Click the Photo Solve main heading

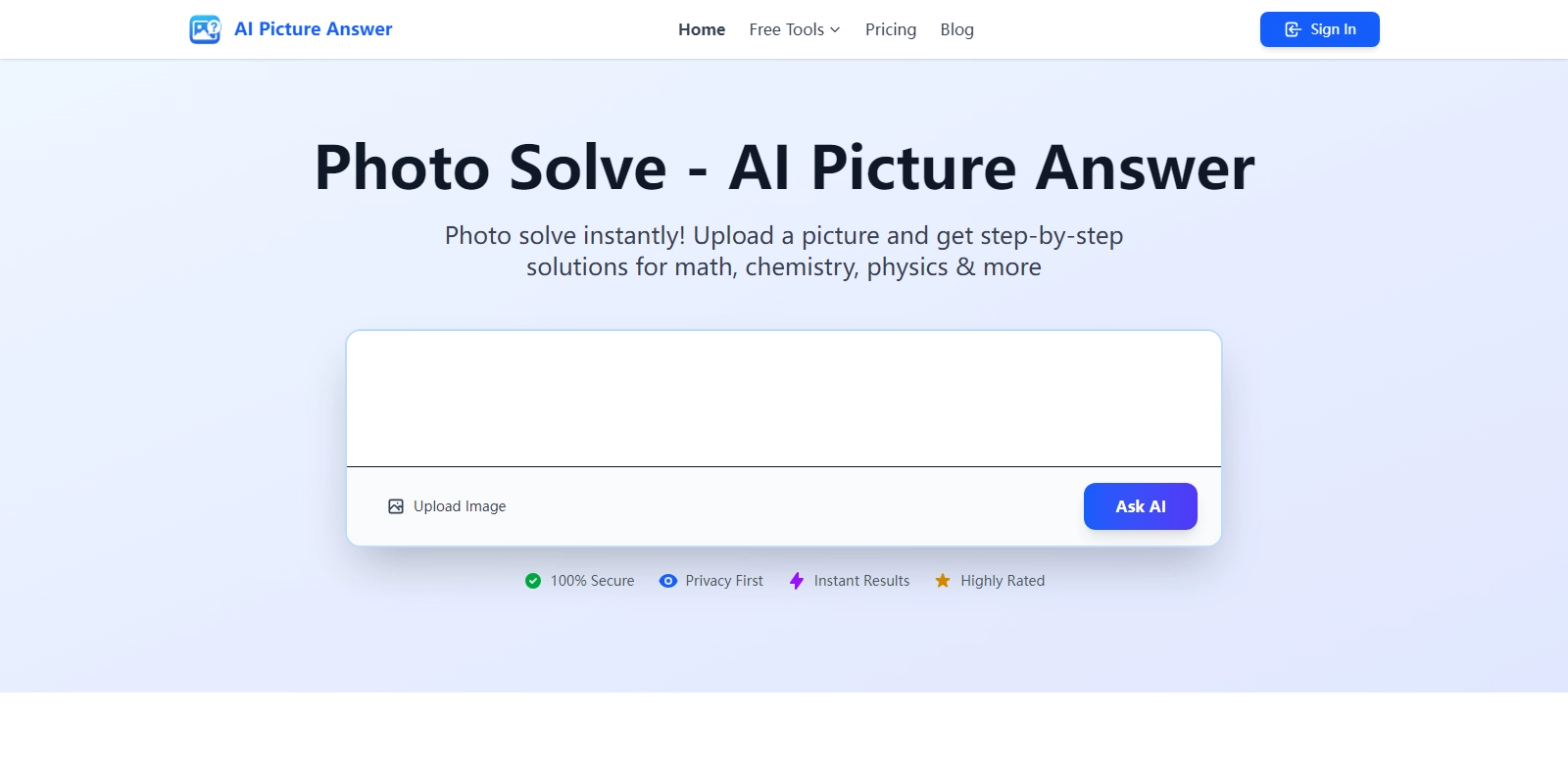click(784, 167)
